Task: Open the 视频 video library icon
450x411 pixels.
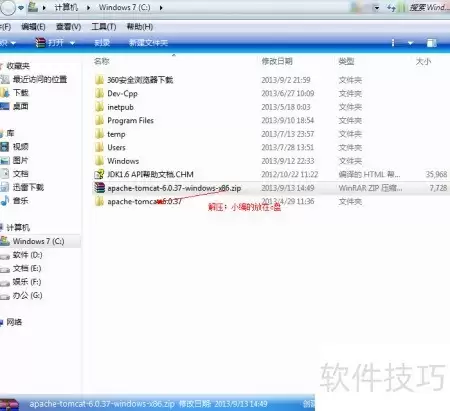Action: (5, 147)
